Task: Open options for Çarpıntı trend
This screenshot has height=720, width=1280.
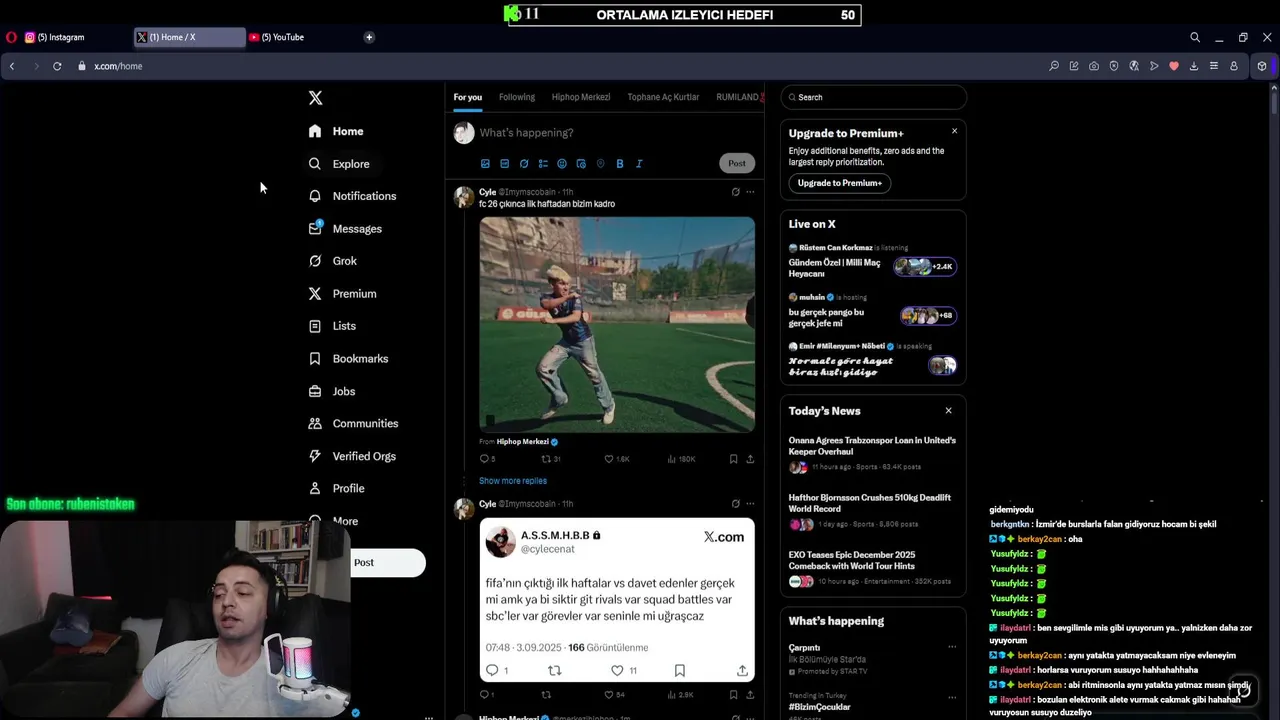Action: (x=951, y=647)
